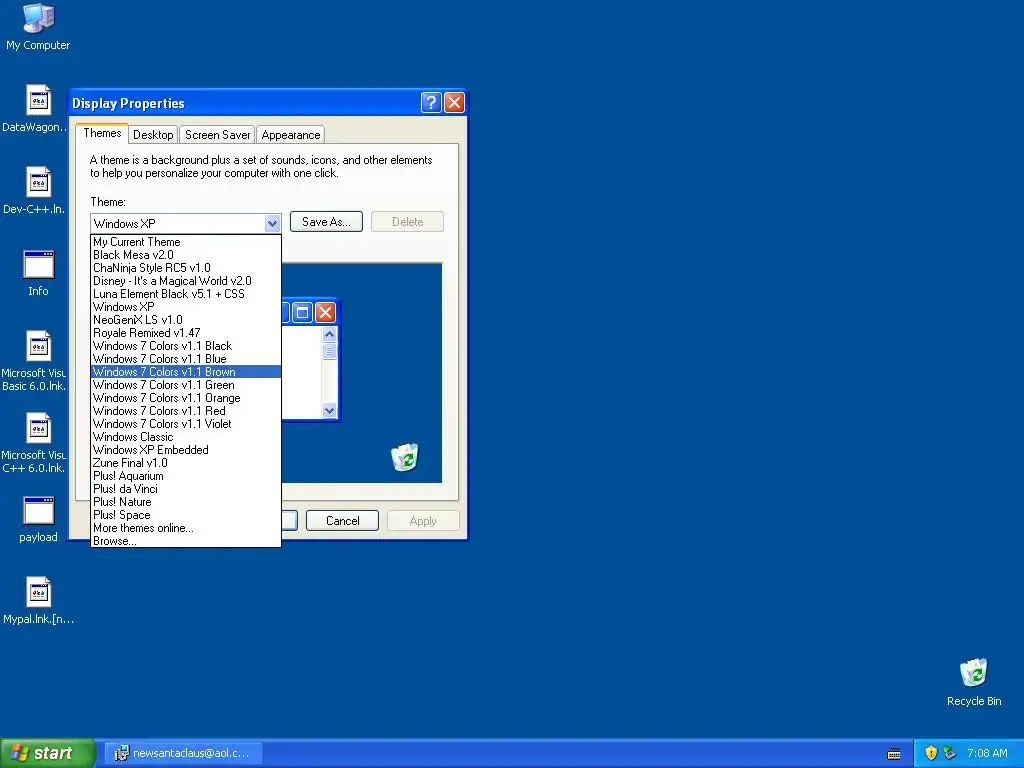Select the Mypal.lnk desktop icon
Viewport: 1024px width, 768px height.
pyautogui.click(x=38, y=601)
